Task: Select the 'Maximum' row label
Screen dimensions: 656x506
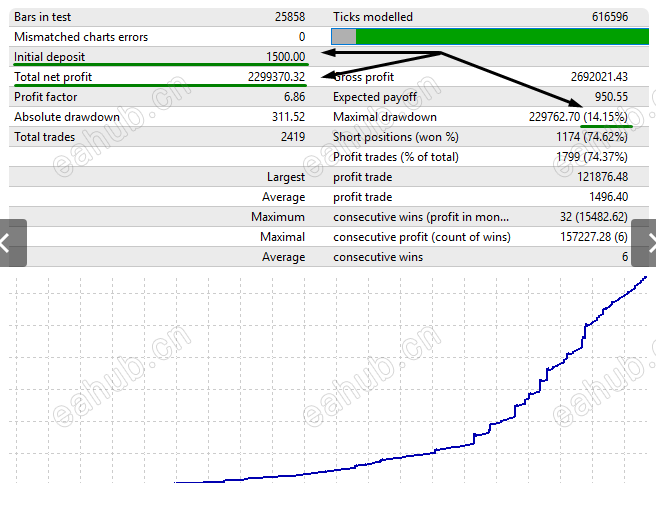Action: click(x=278, y=217)
